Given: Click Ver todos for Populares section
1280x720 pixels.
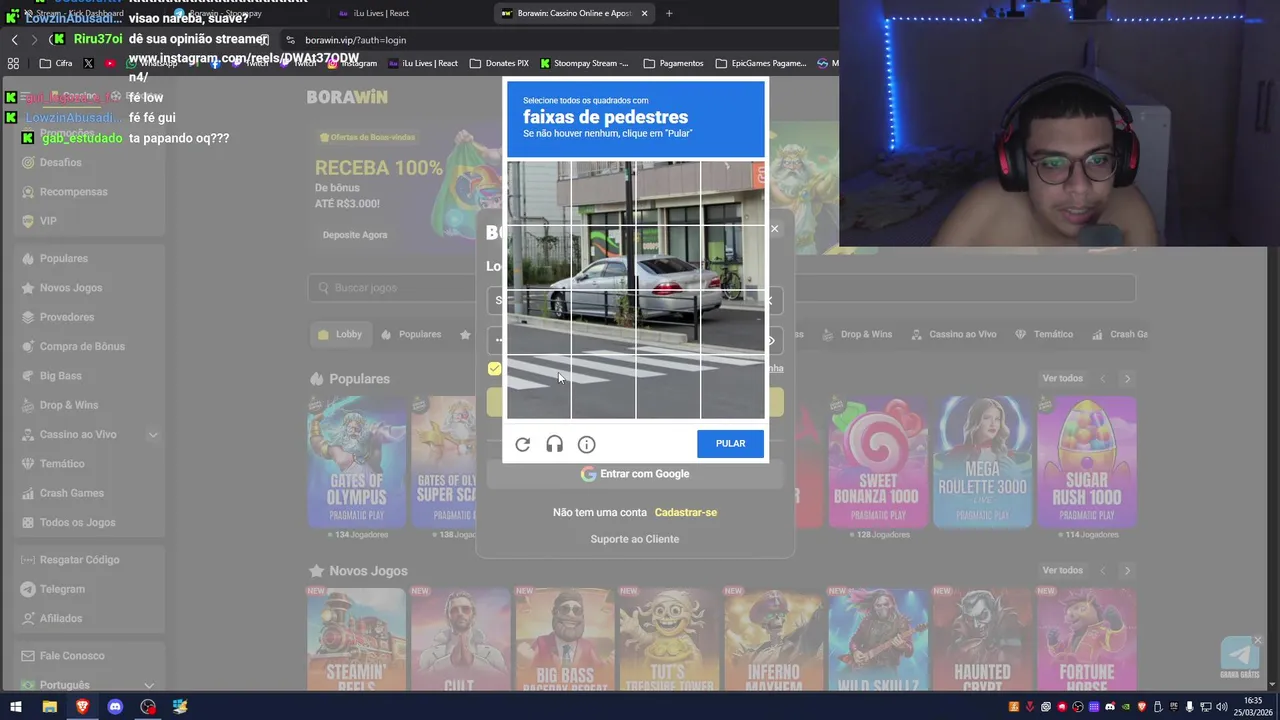Looking at the screenshot, I should (1062, 379).
